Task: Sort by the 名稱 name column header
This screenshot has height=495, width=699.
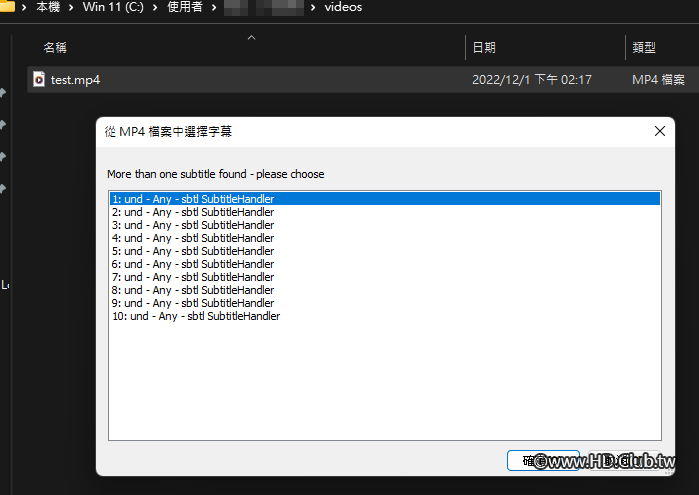Action: coord(55,47)
